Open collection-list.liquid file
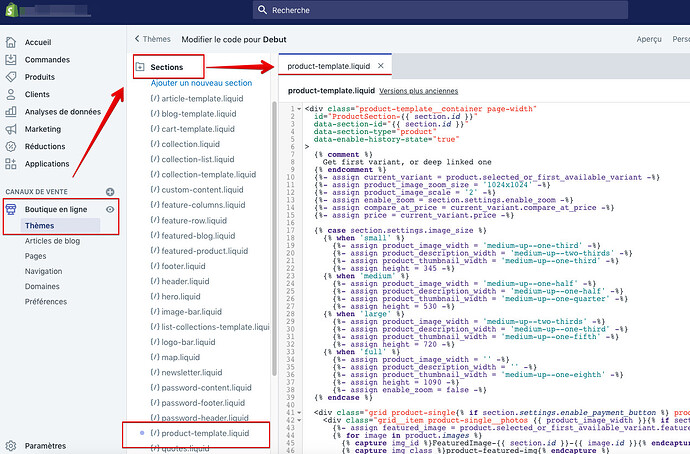 coord(198,159)
